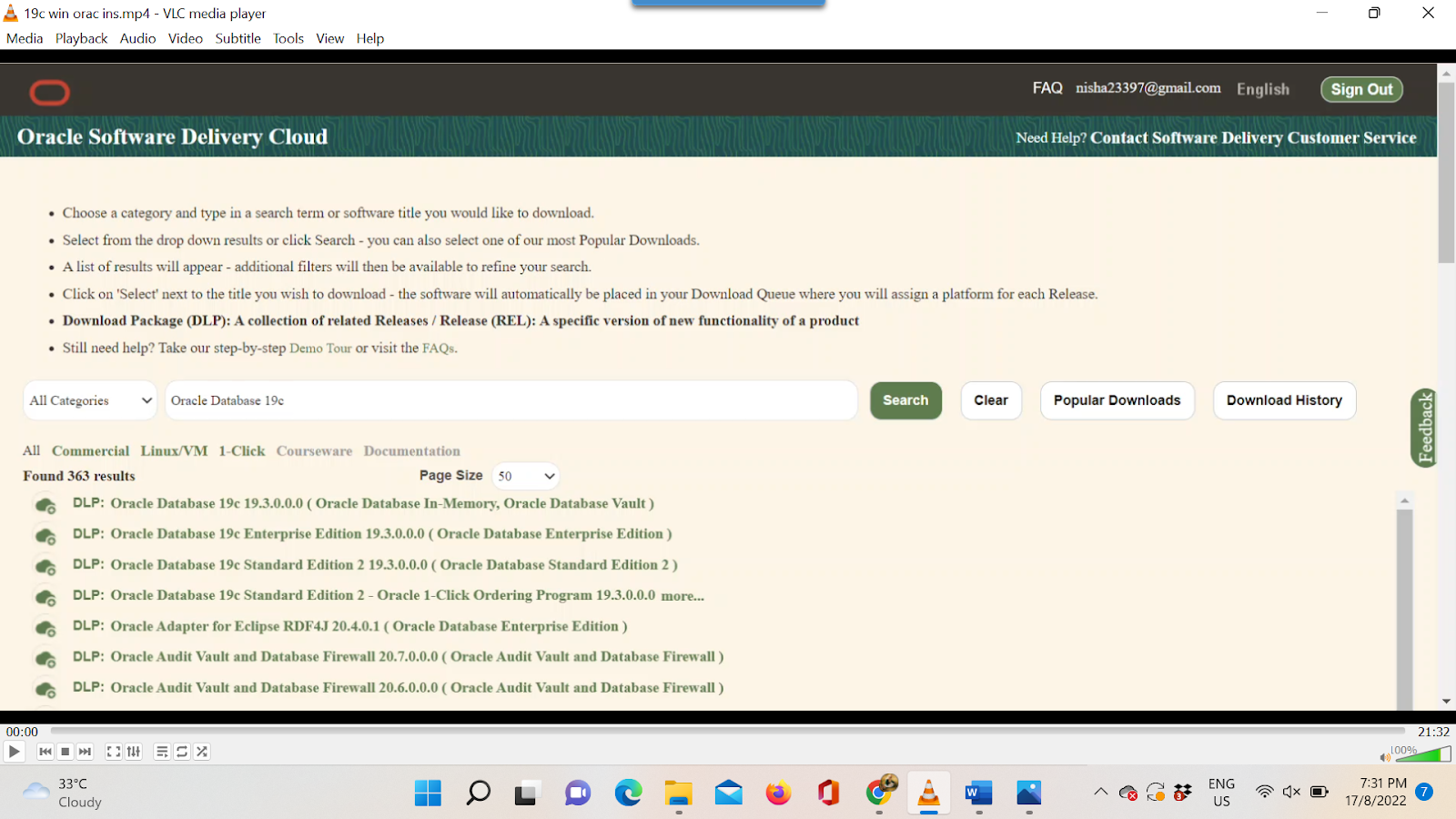Screen dimensions: 1456x819
Task: Open the Tools menu
Action: tap(288, 38)
